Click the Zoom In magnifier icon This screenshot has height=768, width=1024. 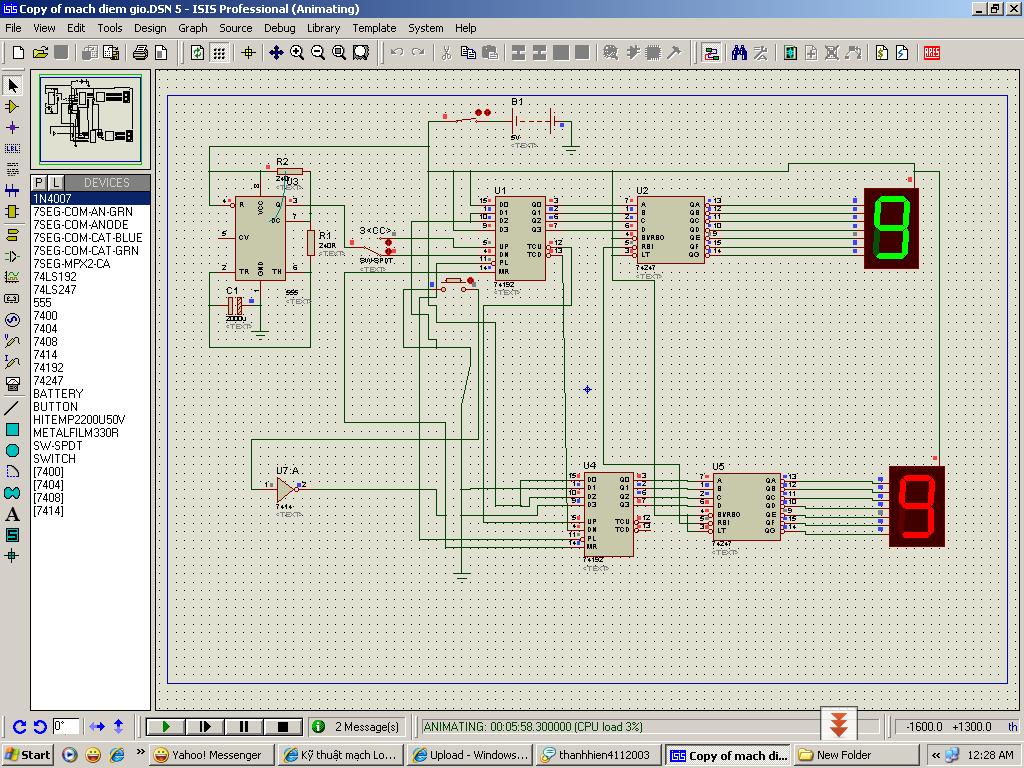tap(297, 53)
